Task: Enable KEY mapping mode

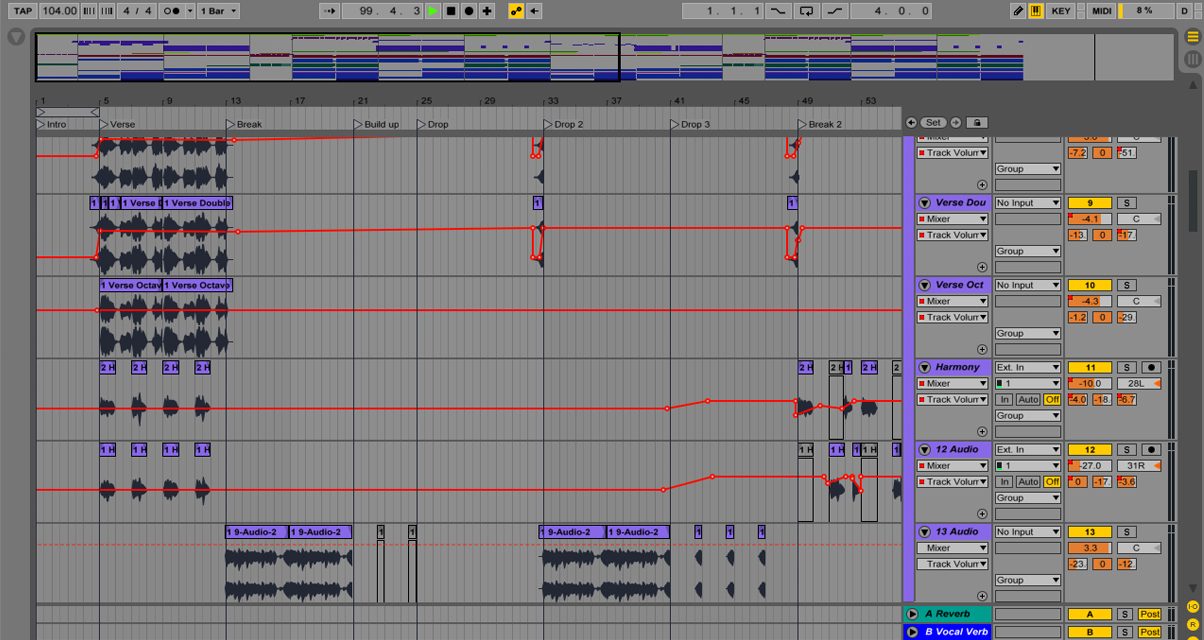Action: click(x=1061, y=11)
